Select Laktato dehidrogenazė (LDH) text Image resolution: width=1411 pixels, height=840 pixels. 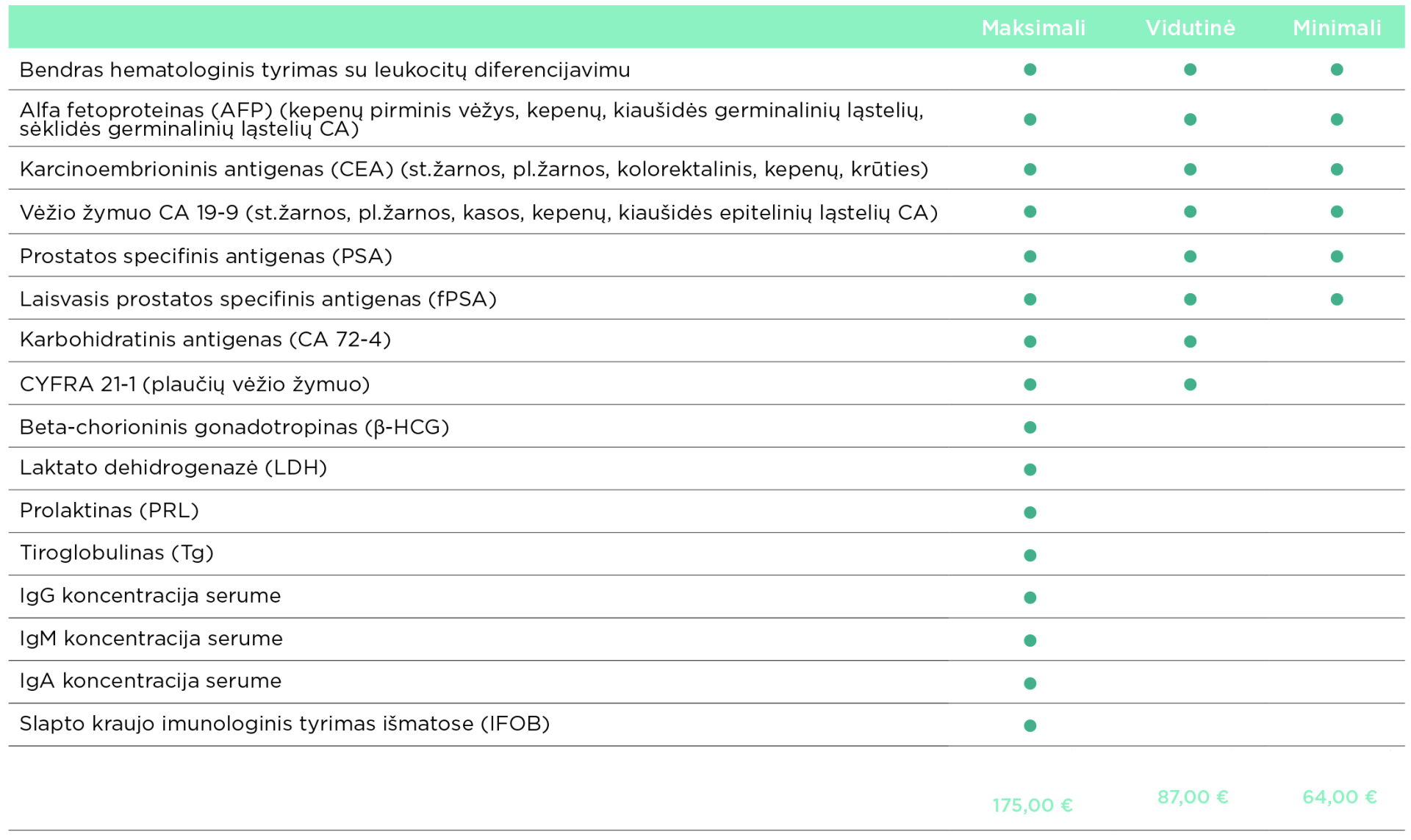pyautogui.click(x=173, y=467)
